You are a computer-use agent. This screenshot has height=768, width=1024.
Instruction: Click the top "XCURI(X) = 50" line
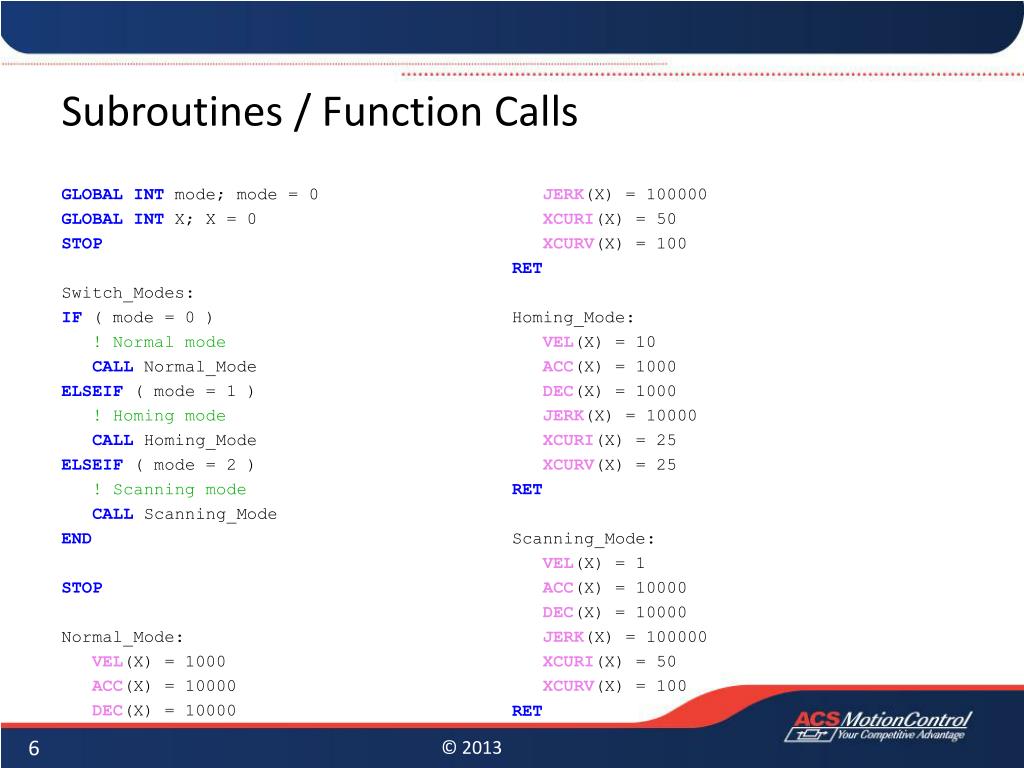coord(609,219)
